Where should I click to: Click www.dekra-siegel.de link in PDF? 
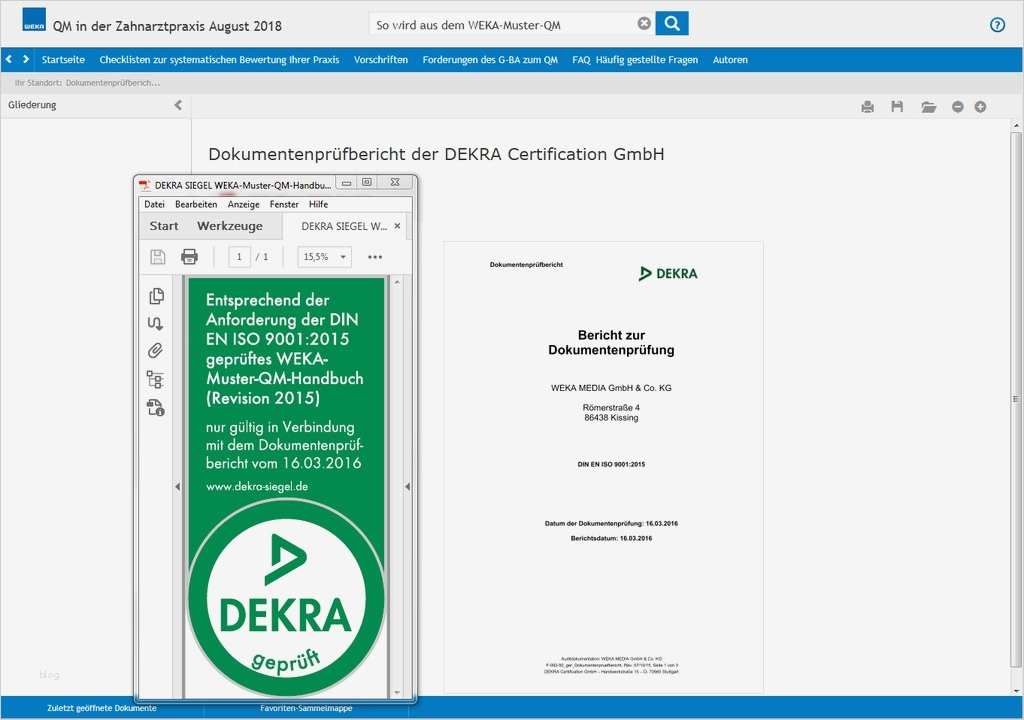click(257, 487)
